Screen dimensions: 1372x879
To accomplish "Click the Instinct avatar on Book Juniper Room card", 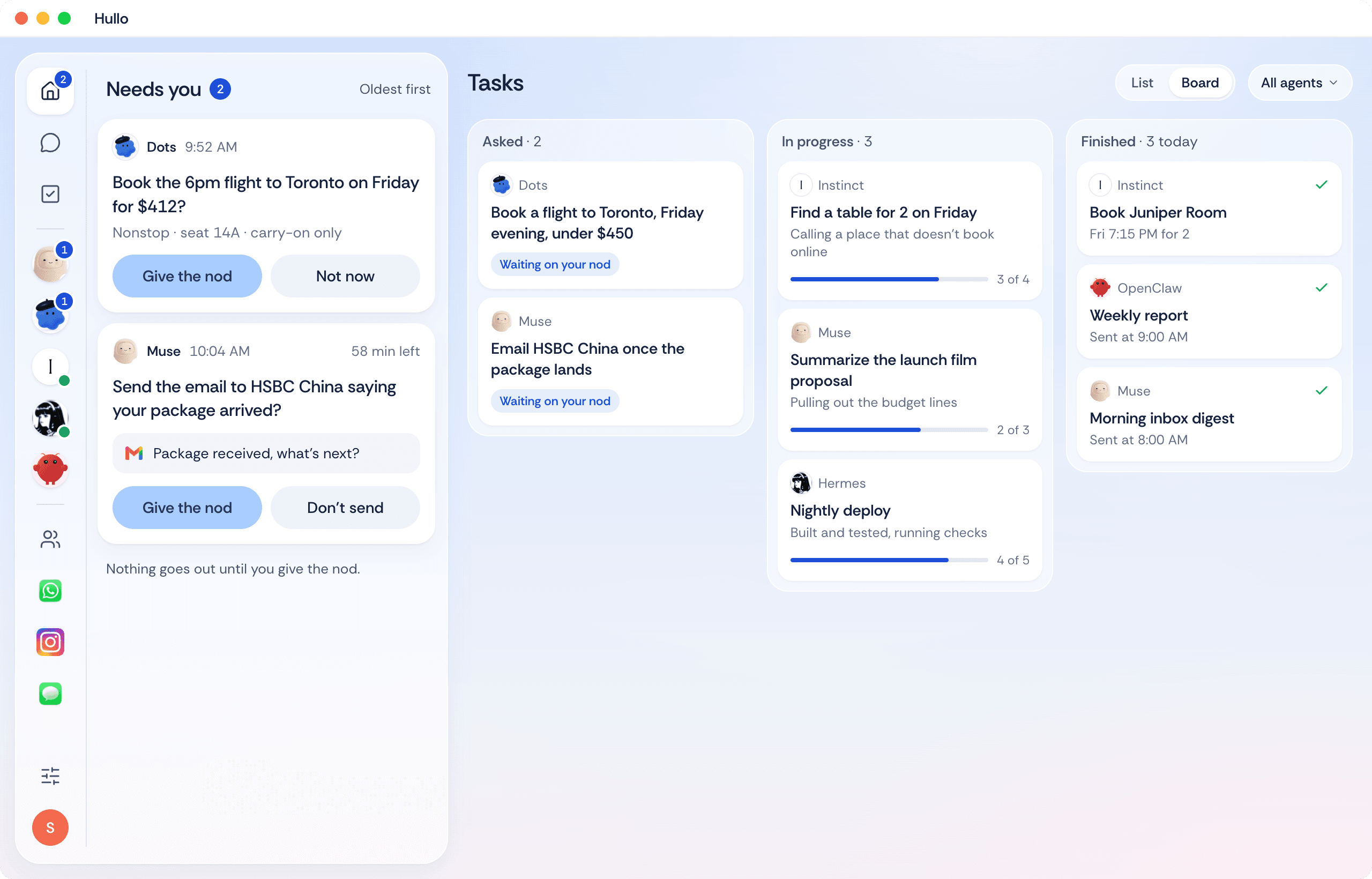I will pos(1100,185).
